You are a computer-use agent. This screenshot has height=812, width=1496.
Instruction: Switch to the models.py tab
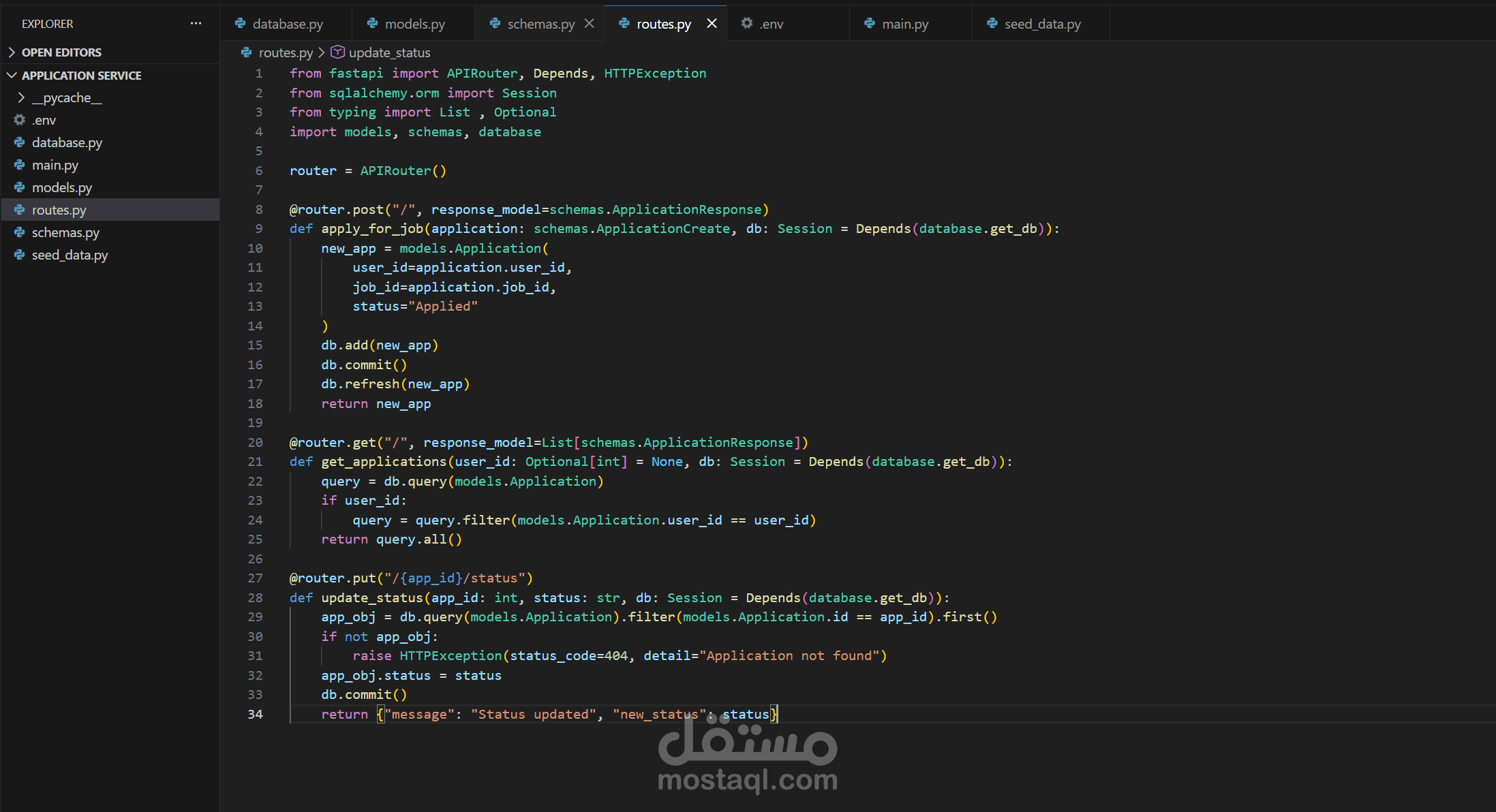pyautogui.click(x=414, y=24)
